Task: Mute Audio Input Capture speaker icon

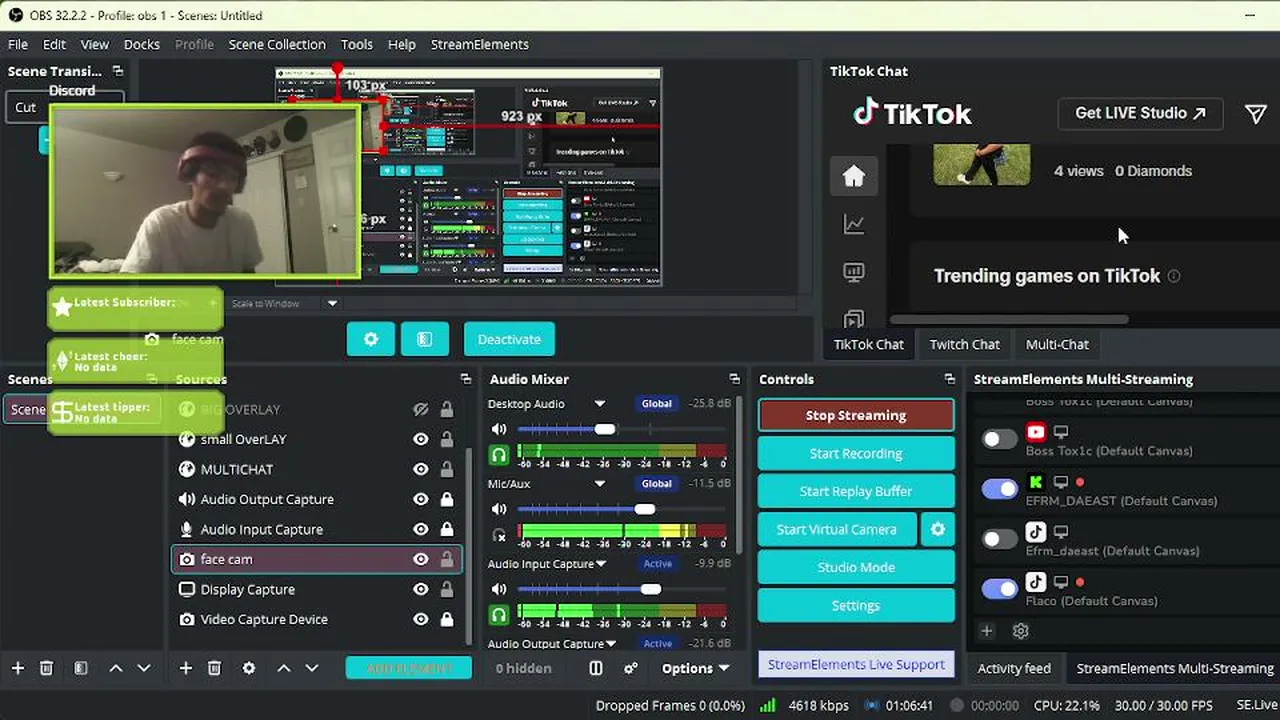Action: tap(498, 589)
